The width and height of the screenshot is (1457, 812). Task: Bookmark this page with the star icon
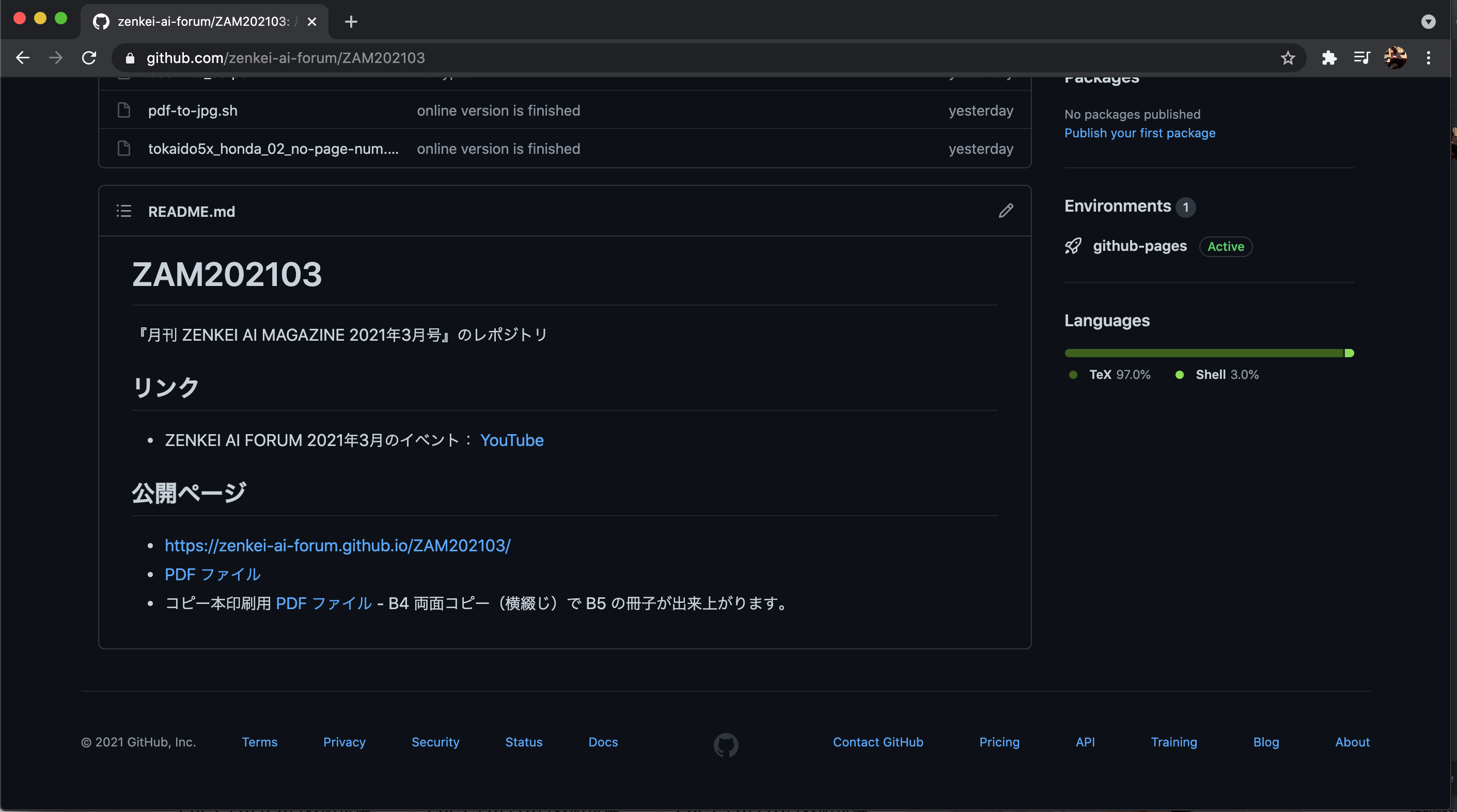coord(1288,58)
